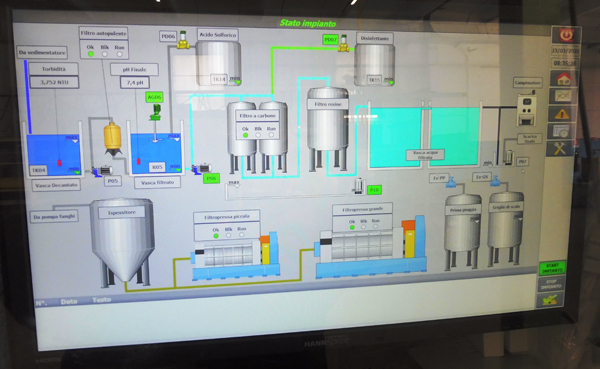Screen dimensions: 600x369
Task: Click the green PD07 dosing pump tag
Action: click(330, 39)
